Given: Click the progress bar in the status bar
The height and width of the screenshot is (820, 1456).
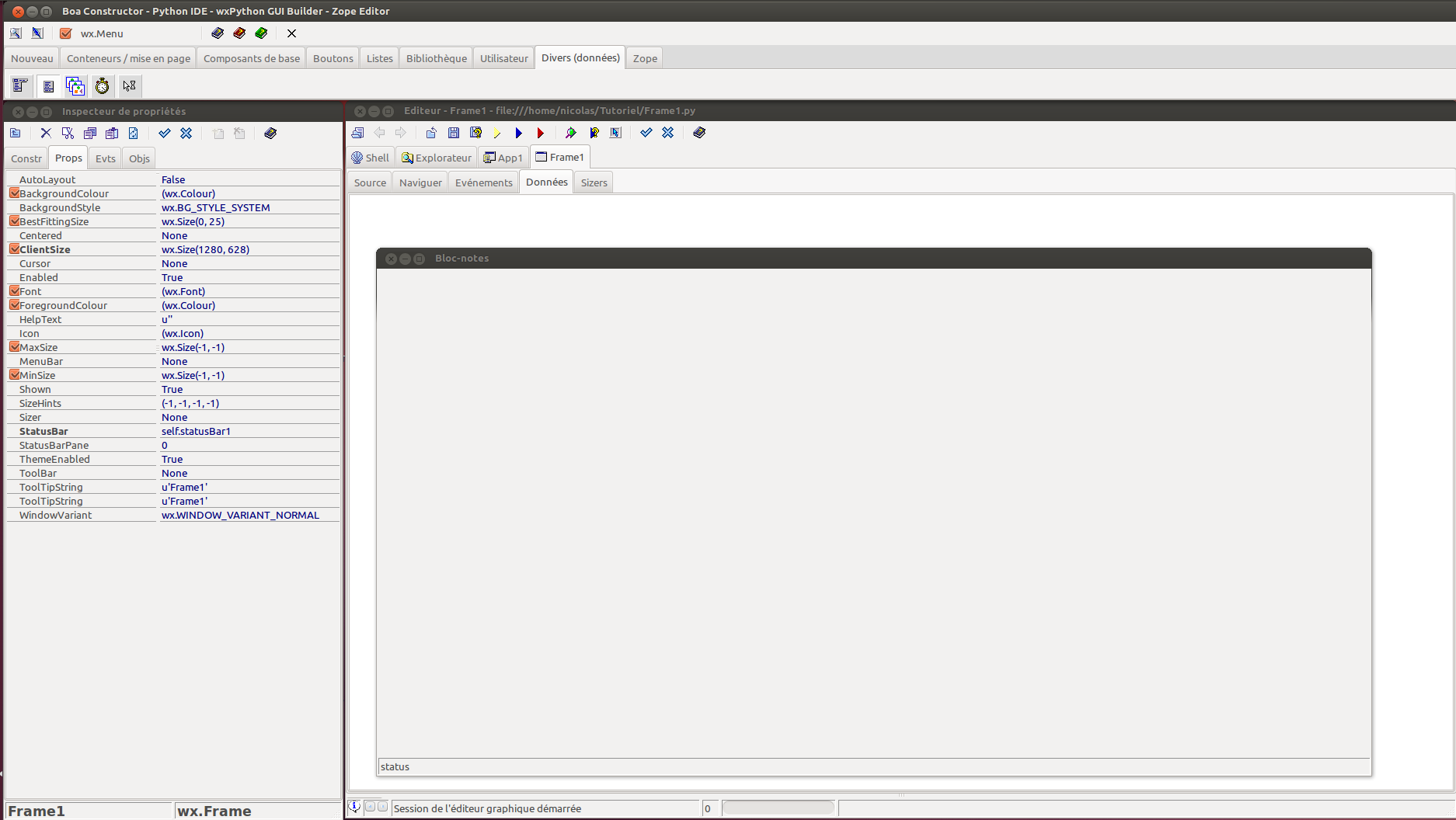Looking at the screenshot, I should tap(778, 808).
